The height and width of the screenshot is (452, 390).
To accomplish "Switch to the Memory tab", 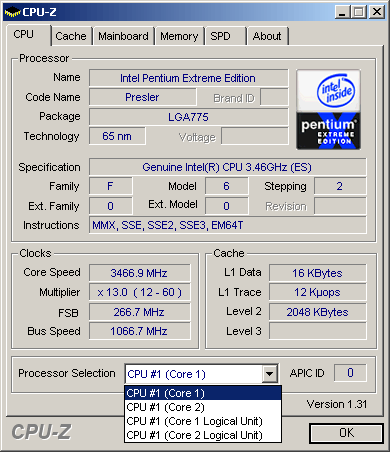I will click(x=179, y=36).
